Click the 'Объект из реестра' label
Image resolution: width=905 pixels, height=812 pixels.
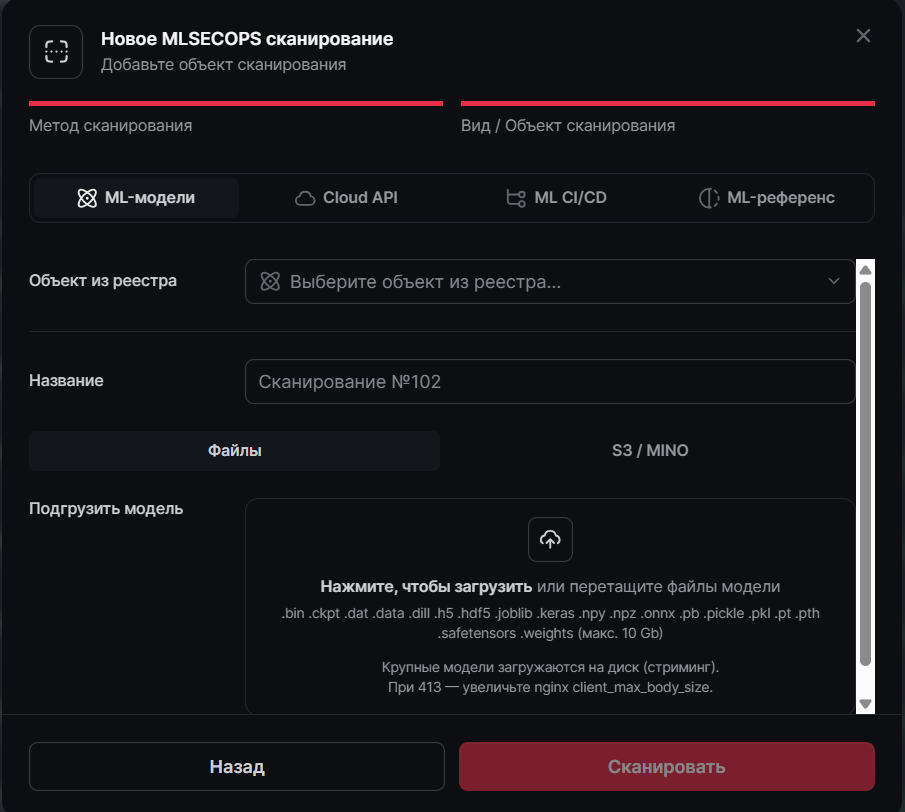click(x=103, y=281)
